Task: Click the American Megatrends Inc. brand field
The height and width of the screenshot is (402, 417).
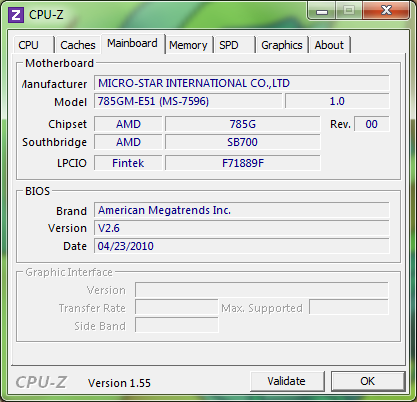Action: [x=242, y=210]
